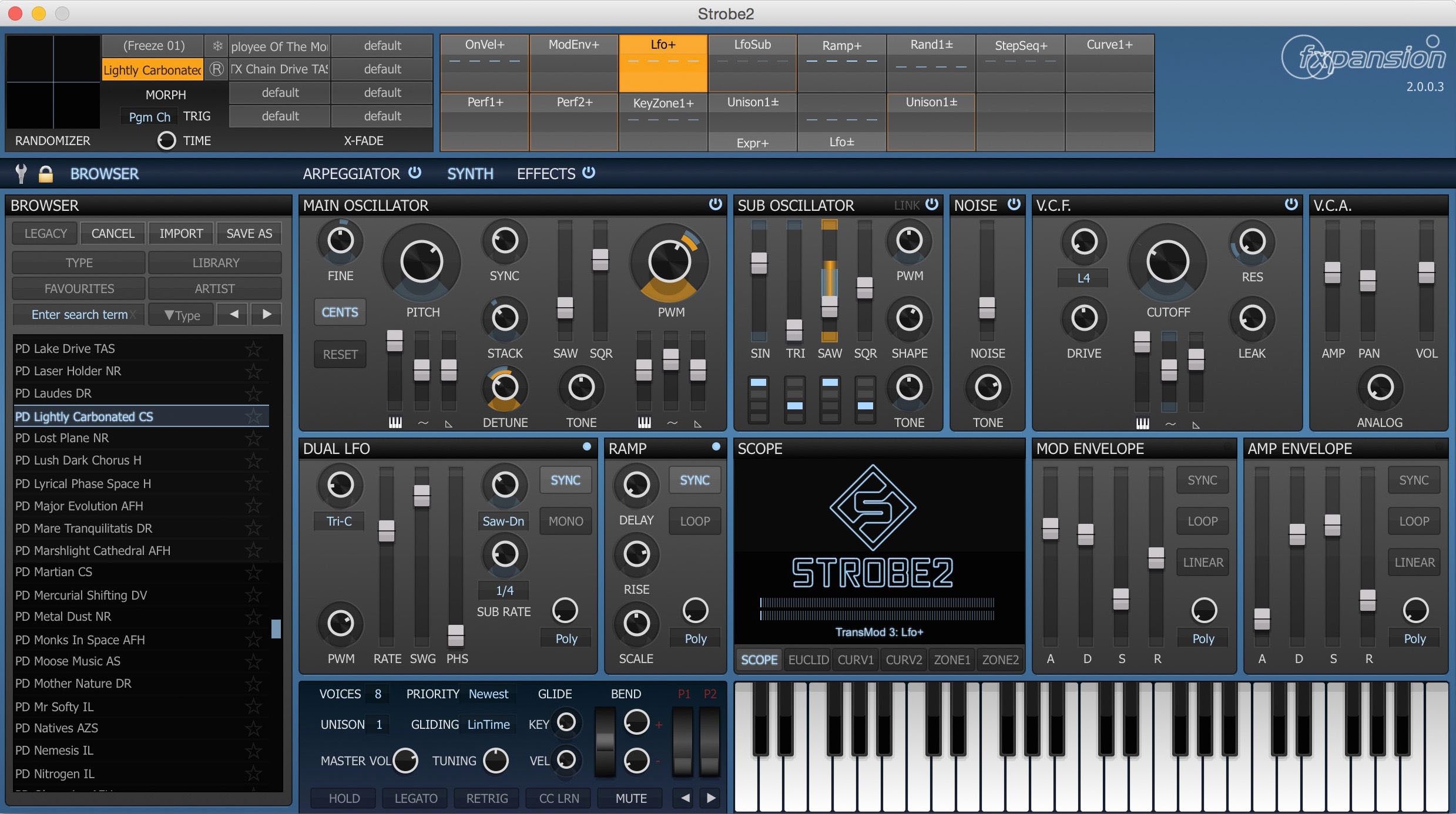Image resolution: width=1456 pixels, height=814 pixels.
Task: Click the wrench settings icon
Action: [21, 174]
